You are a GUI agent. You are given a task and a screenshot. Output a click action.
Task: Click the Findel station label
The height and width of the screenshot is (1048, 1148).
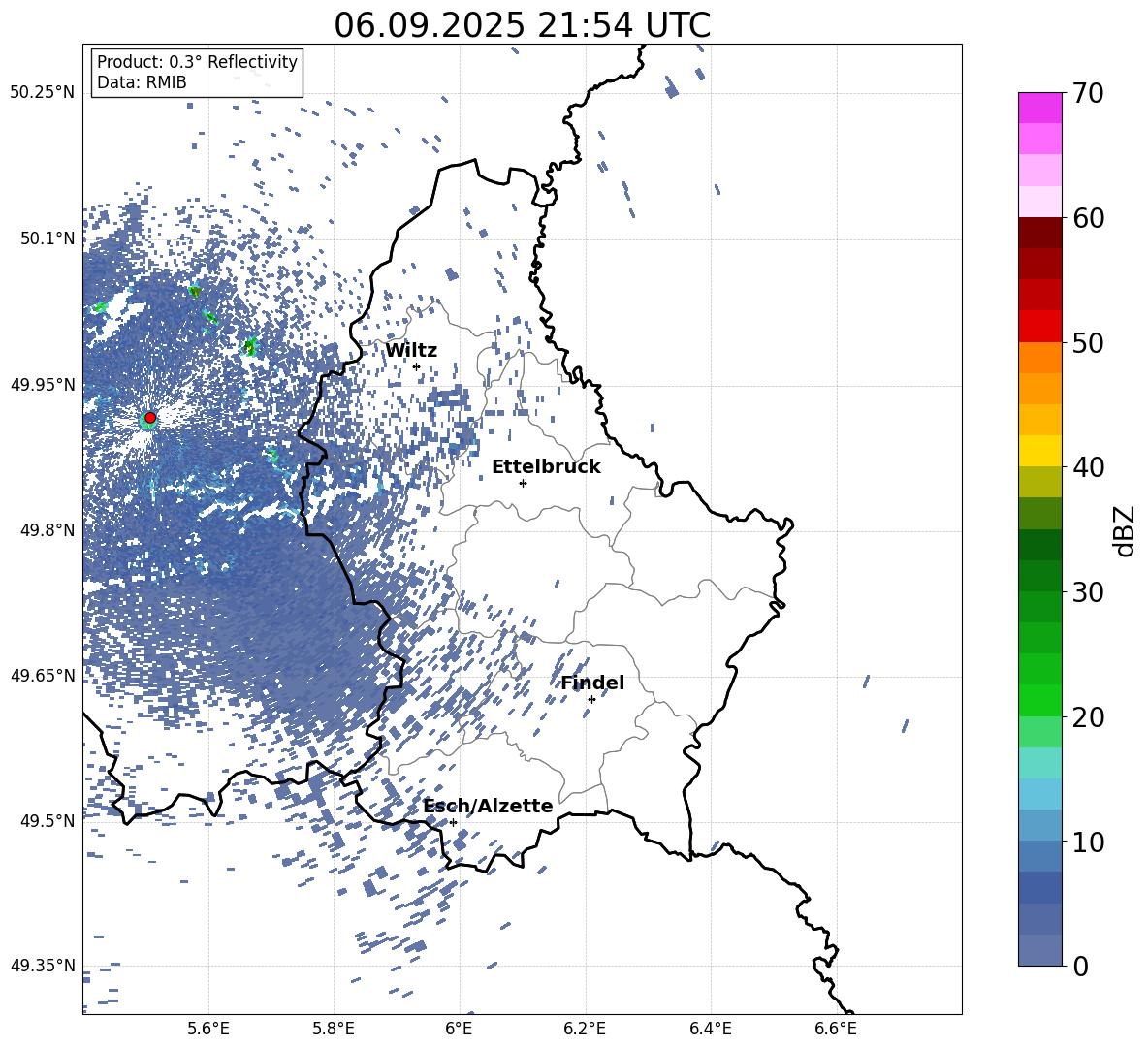point(592,683)
